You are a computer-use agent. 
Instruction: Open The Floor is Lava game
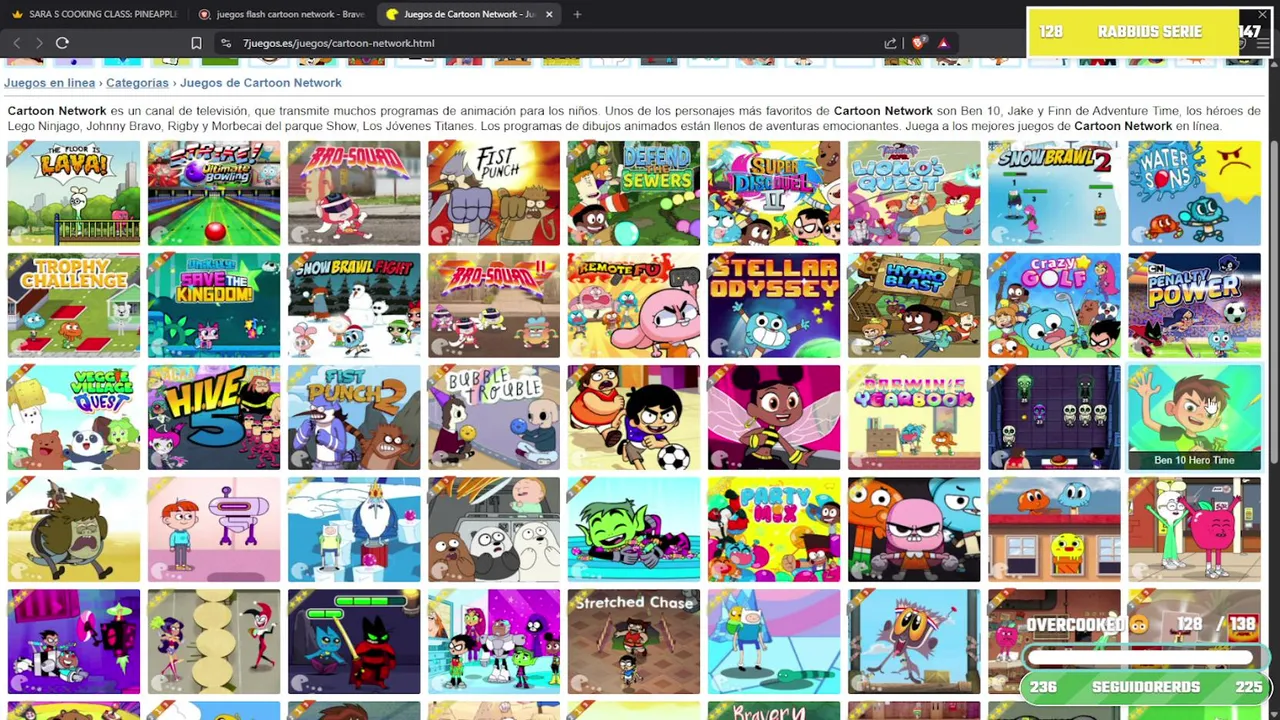[74, 193]
